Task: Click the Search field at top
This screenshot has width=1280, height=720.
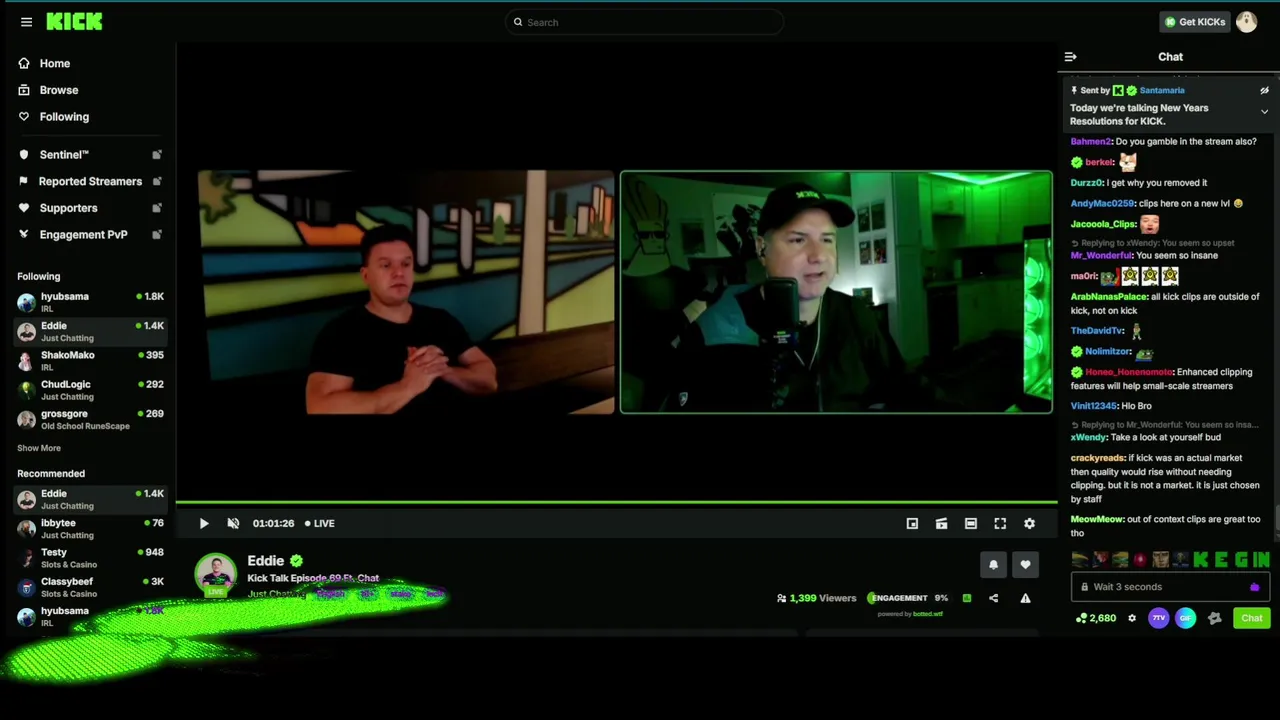Action: tap(644, 22)
